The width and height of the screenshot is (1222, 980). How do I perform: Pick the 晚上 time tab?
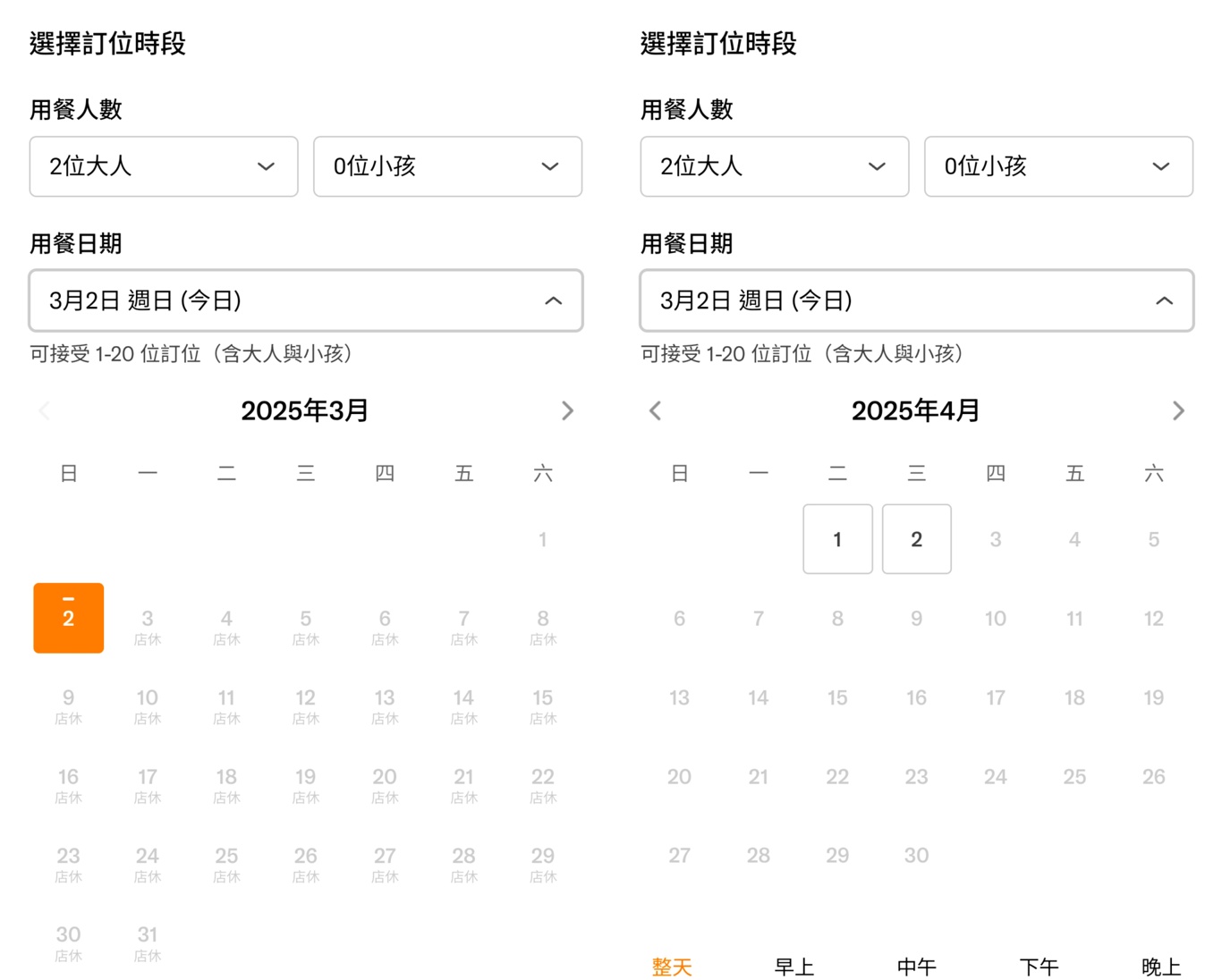tap(1161, 967)
